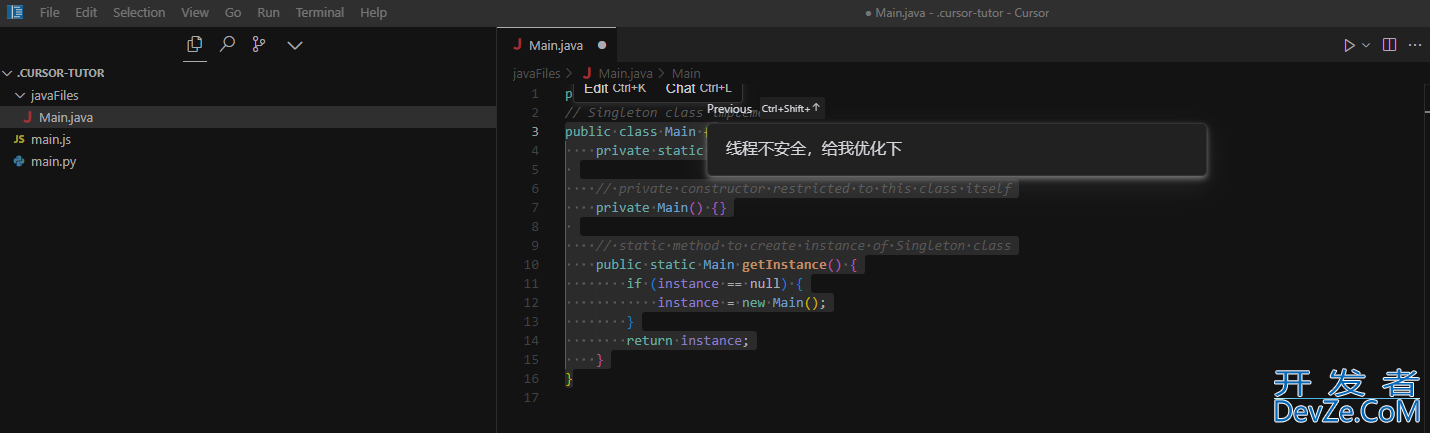
Task: Click the Main class breadcrumb
Action: 686,73
